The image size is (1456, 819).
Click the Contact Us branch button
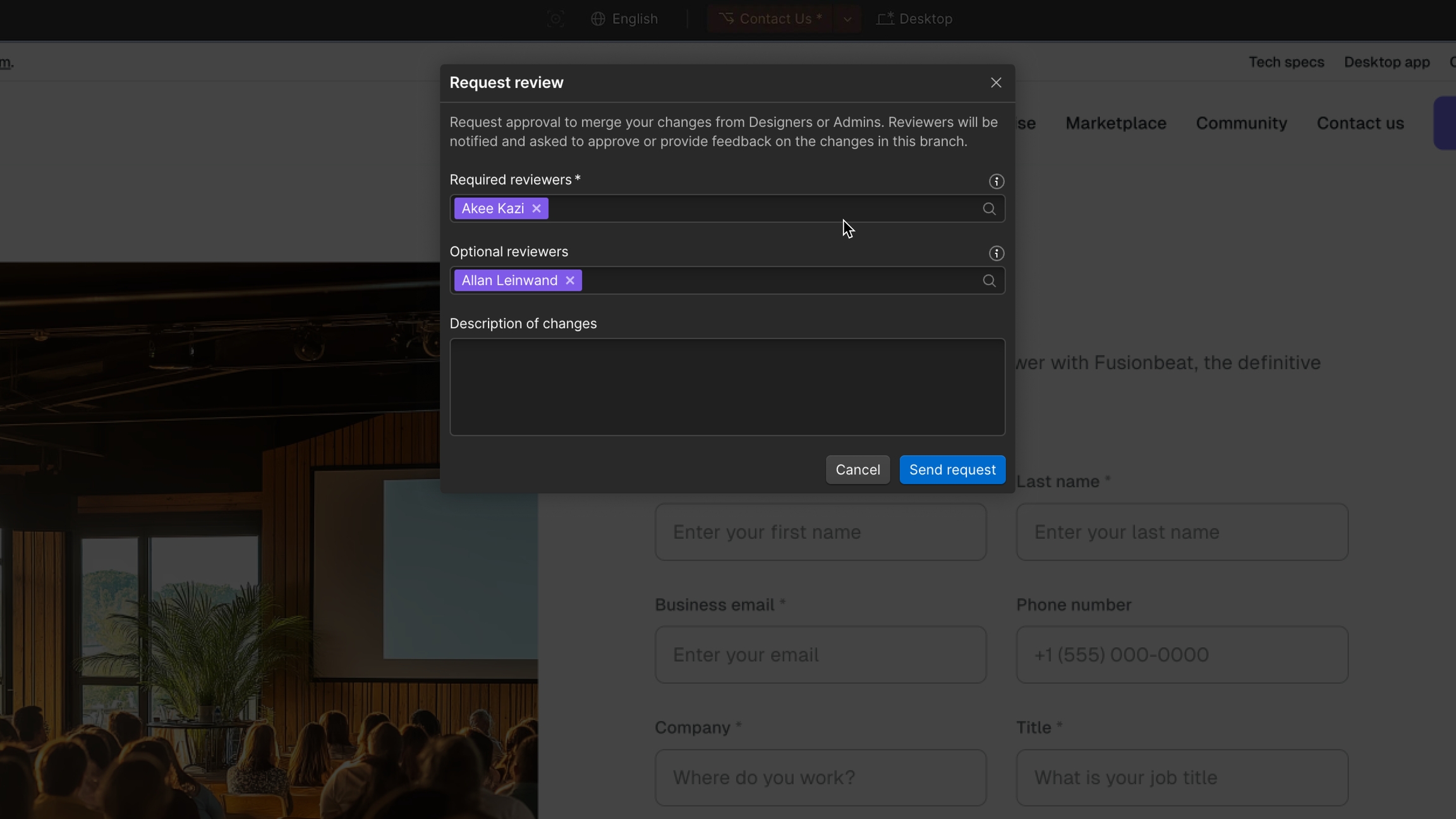(770, 19)
